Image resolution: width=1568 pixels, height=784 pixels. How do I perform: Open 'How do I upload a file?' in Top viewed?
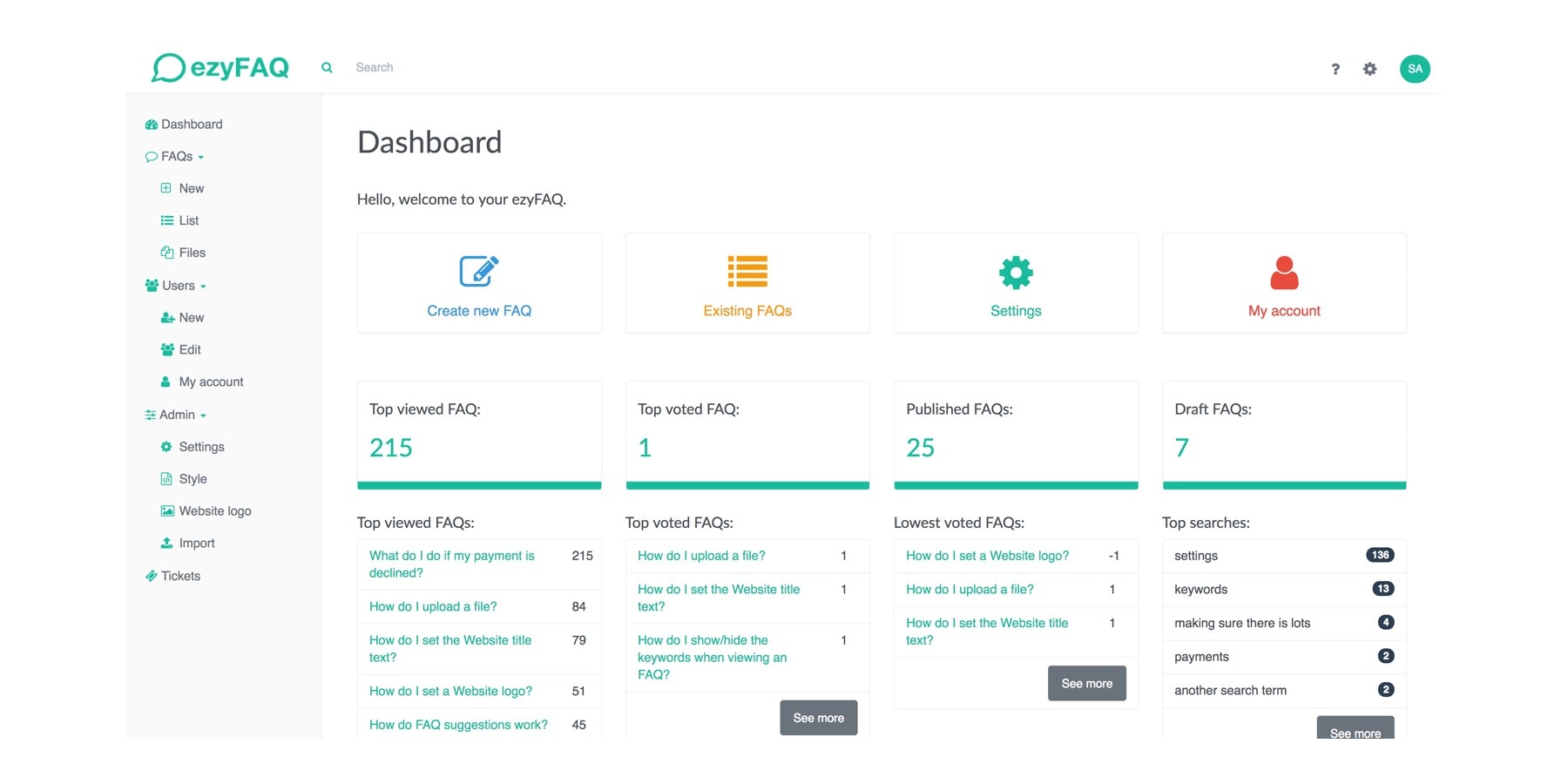(433, 606)
